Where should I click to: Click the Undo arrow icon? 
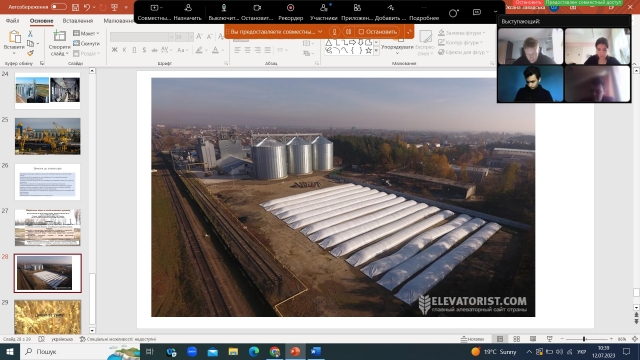click(87, 7)
